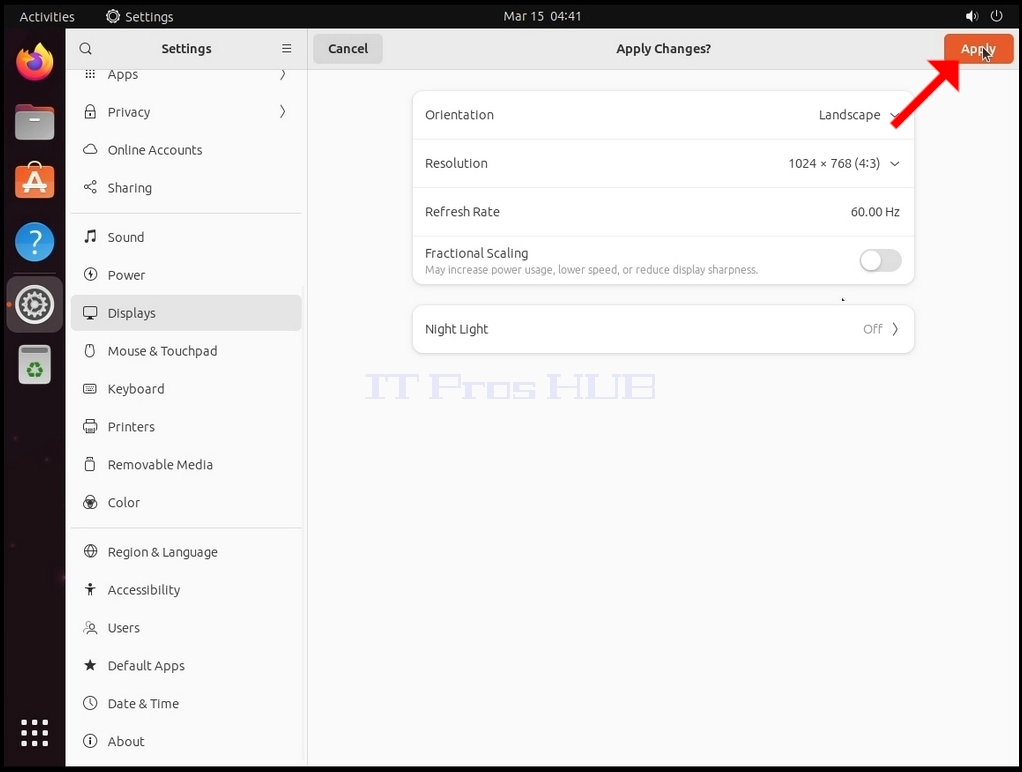Select the Online Accounts label

pos(155,150)
